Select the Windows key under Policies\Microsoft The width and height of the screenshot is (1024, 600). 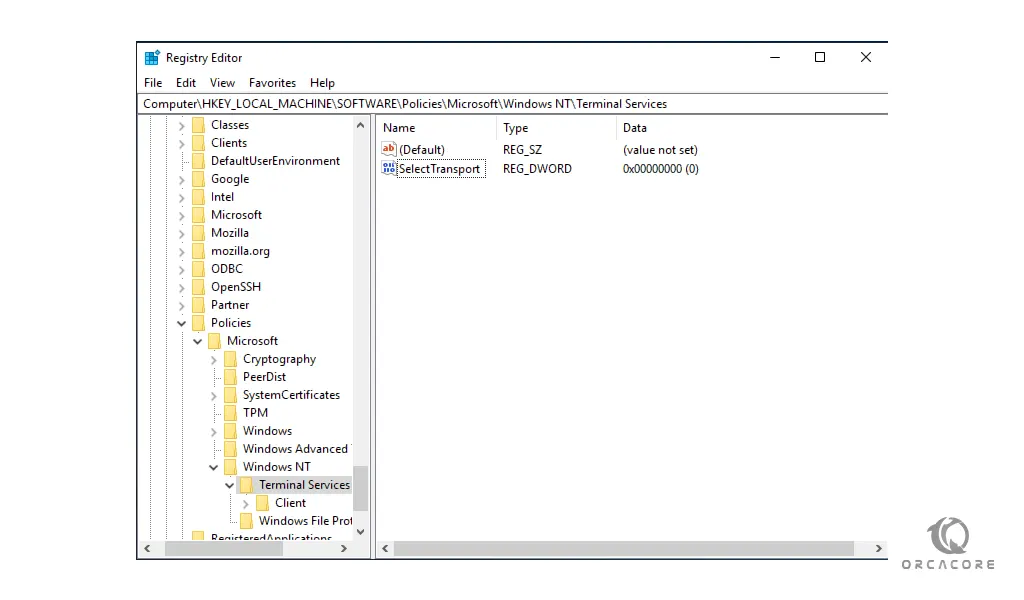pos(267,431)
